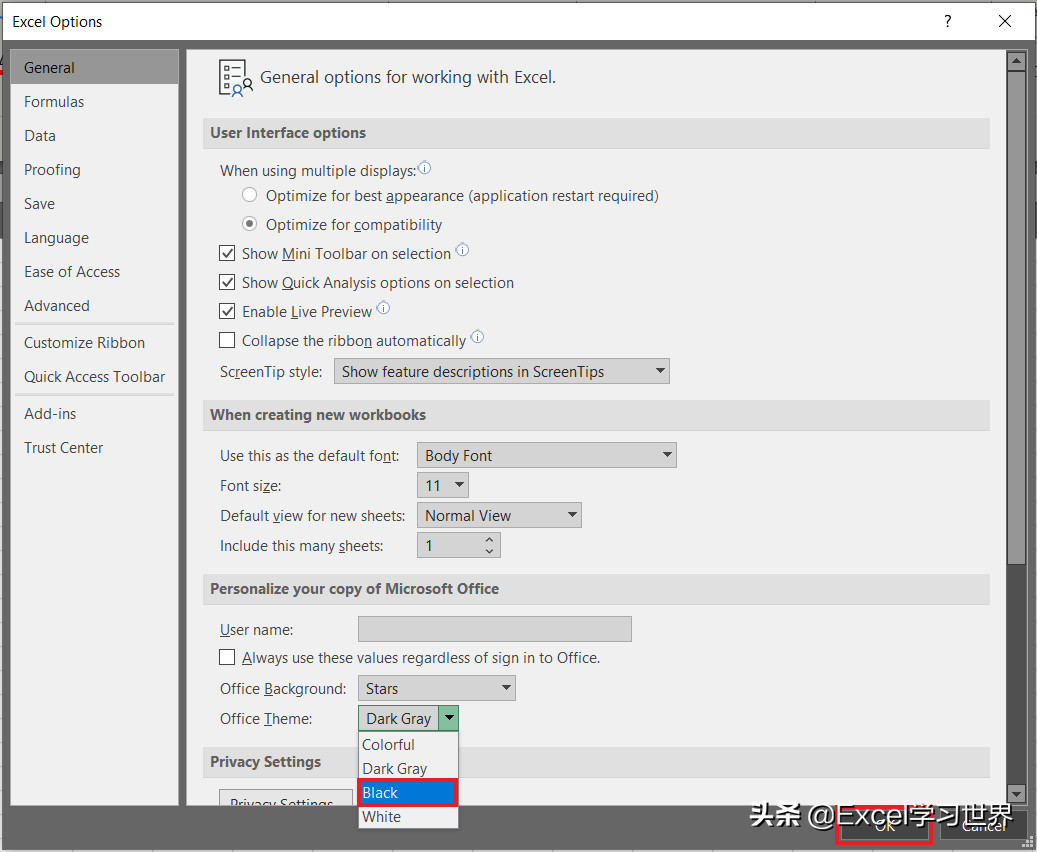Open Default view for new sheets dropdown
1037x852 pixels.
pos(499,515)
